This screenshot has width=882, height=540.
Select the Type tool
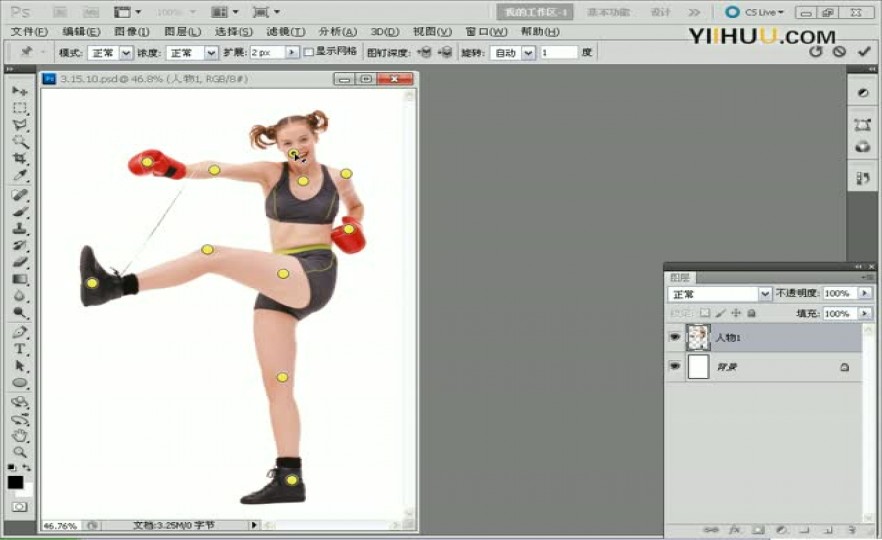[20, 349]
